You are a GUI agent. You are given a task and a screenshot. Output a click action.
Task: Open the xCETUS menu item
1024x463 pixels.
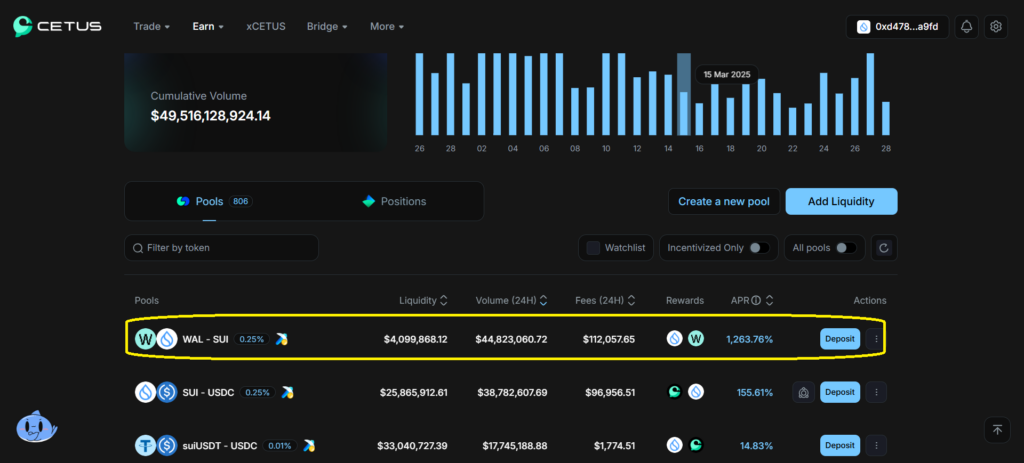[x=265, y=27]
